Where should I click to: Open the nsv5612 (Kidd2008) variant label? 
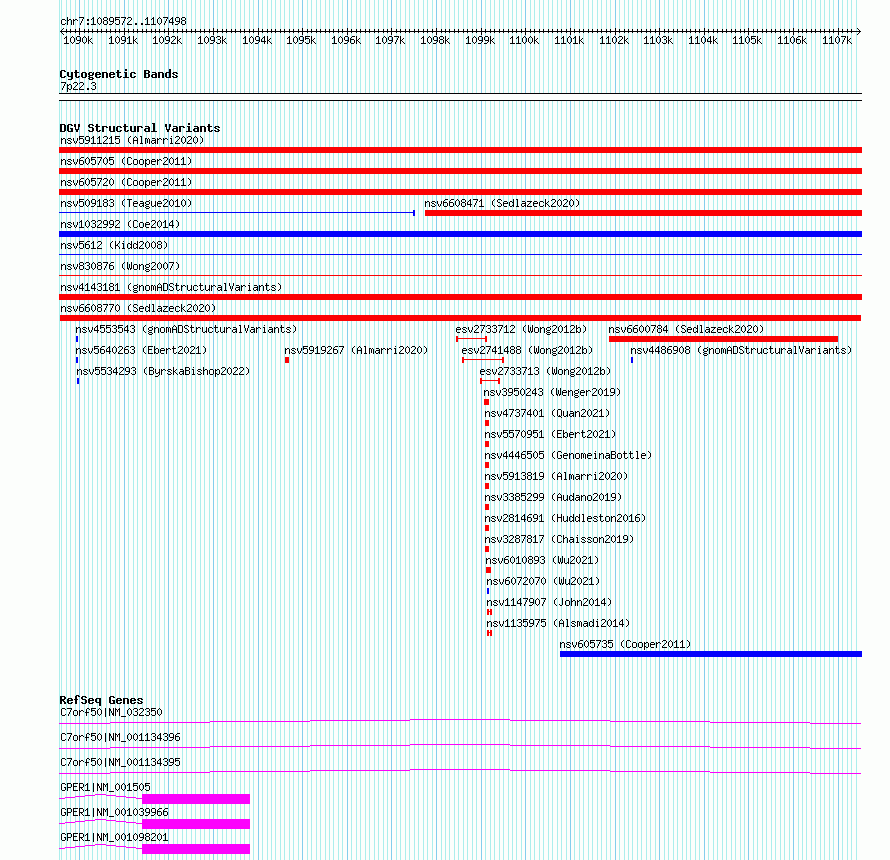(114, 245)
